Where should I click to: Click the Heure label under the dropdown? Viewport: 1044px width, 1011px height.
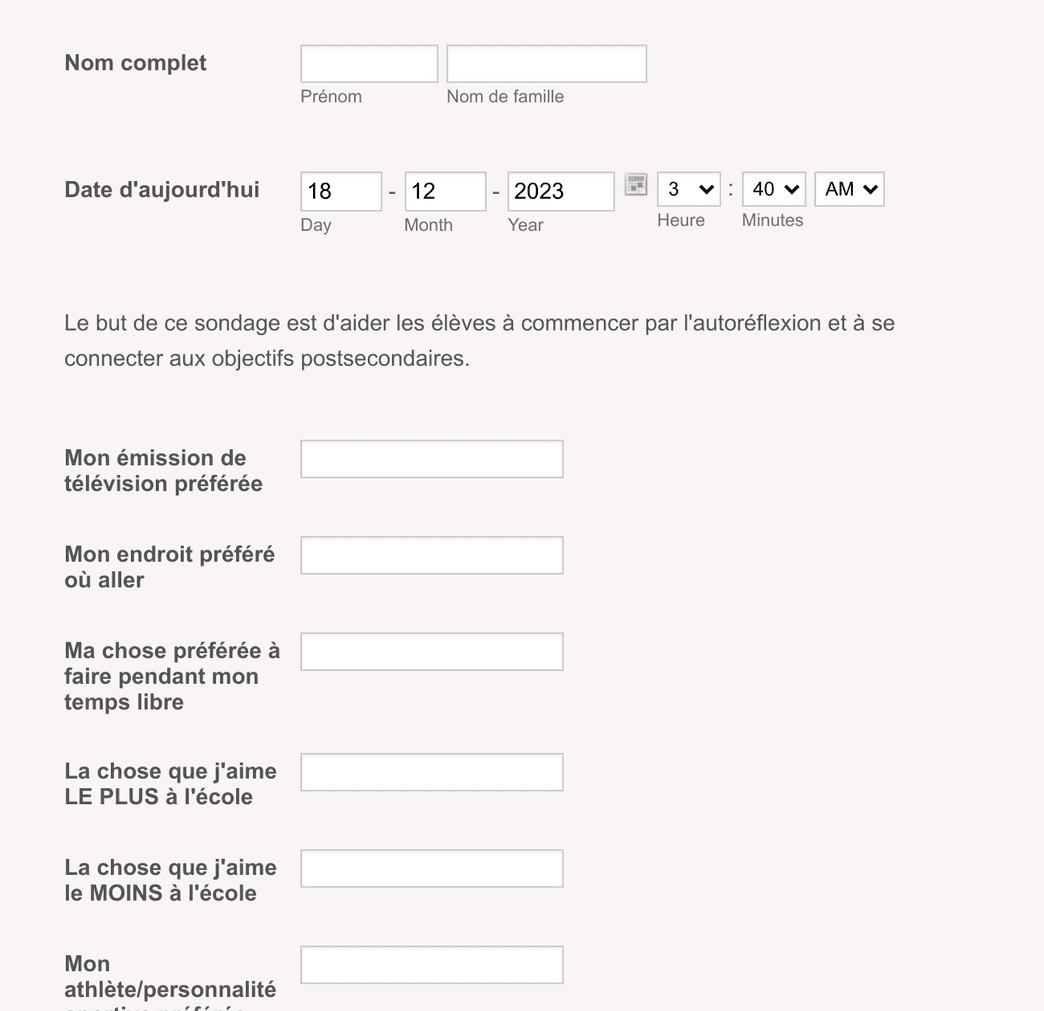click(x=681, y=220)
